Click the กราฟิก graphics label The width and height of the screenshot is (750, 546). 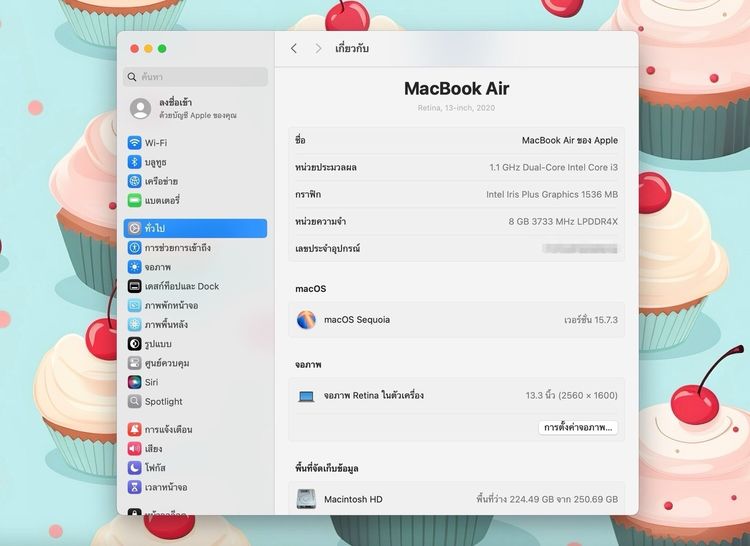point(308,194)
